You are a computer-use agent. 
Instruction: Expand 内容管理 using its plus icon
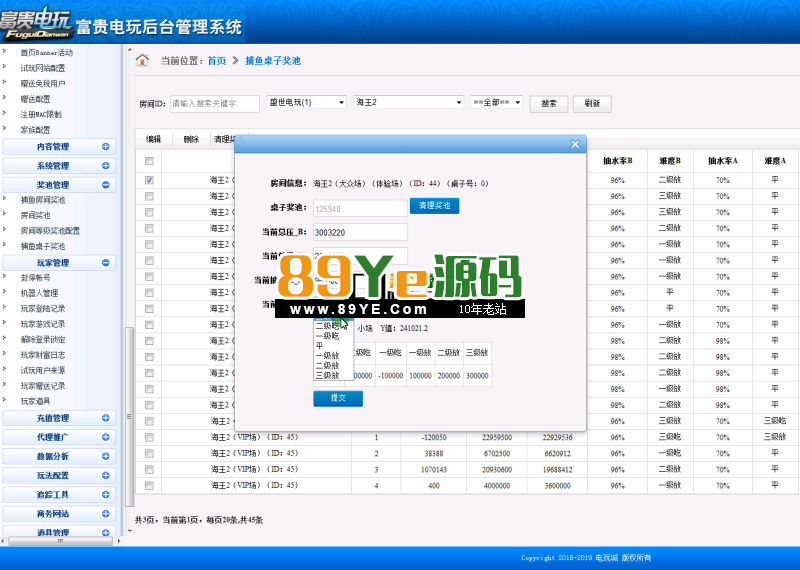[x=106, y=147]
